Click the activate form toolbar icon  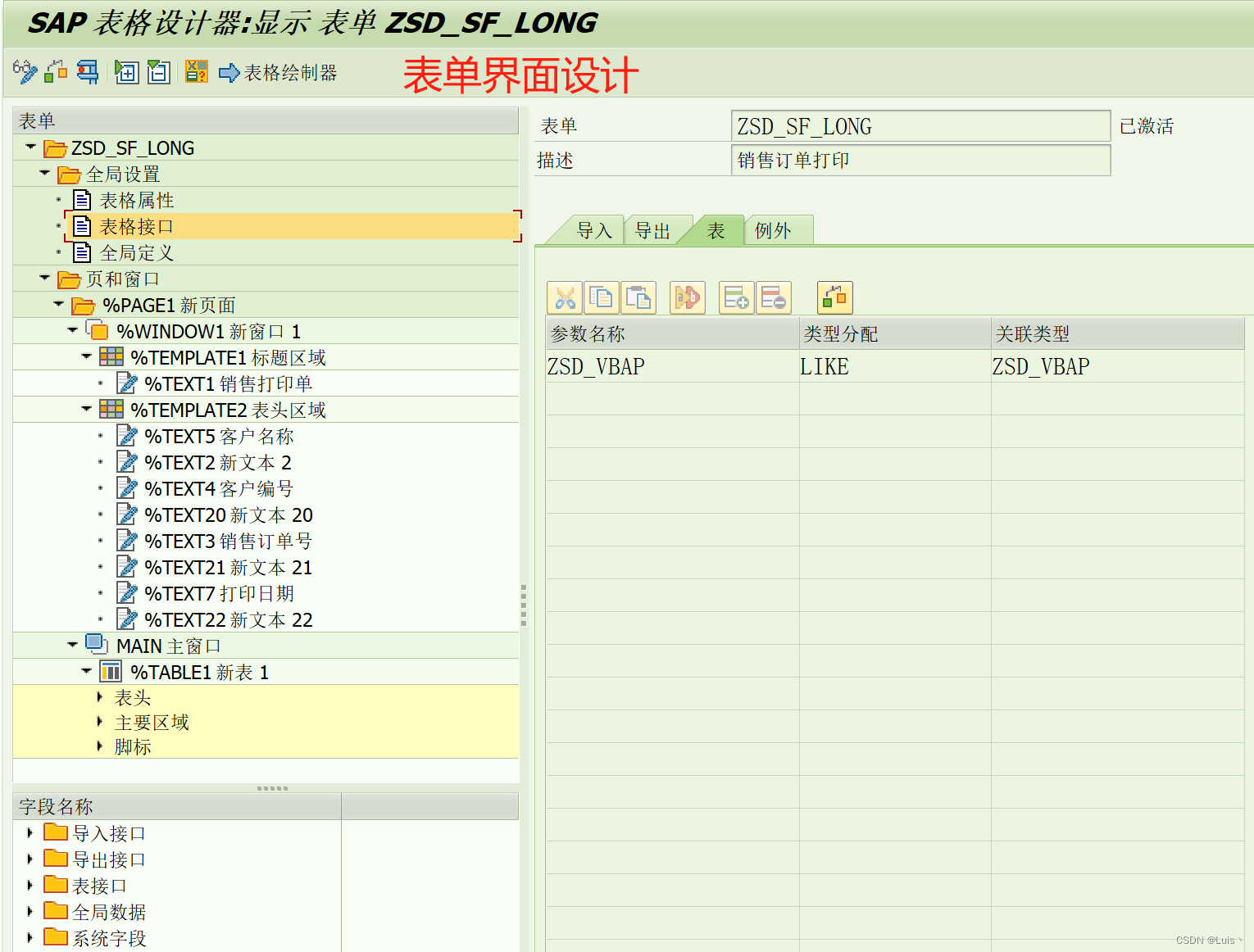[x=56, y=72]
